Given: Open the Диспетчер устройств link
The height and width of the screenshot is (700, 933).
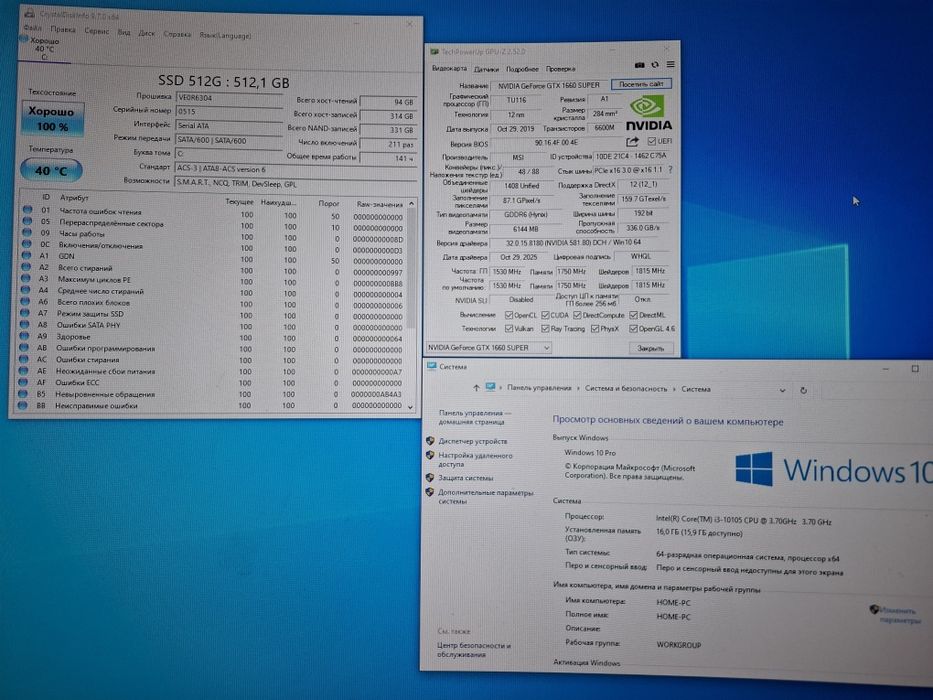Looking at the screenshot, I should coord(472,441).
